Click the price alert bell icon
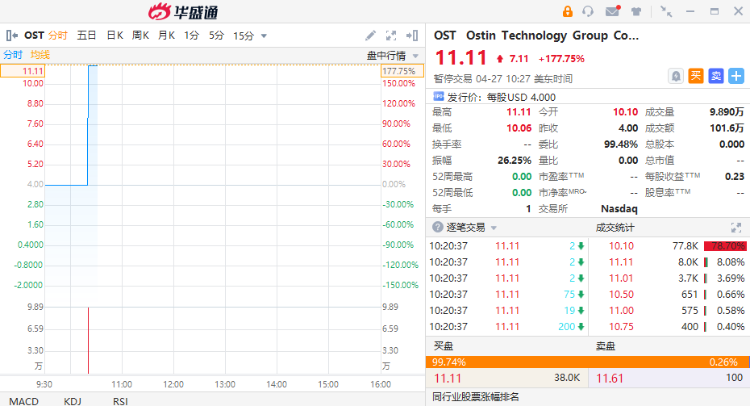Image resolution: width=750 pixels, height=406 pixels. (x=678, y=76)
